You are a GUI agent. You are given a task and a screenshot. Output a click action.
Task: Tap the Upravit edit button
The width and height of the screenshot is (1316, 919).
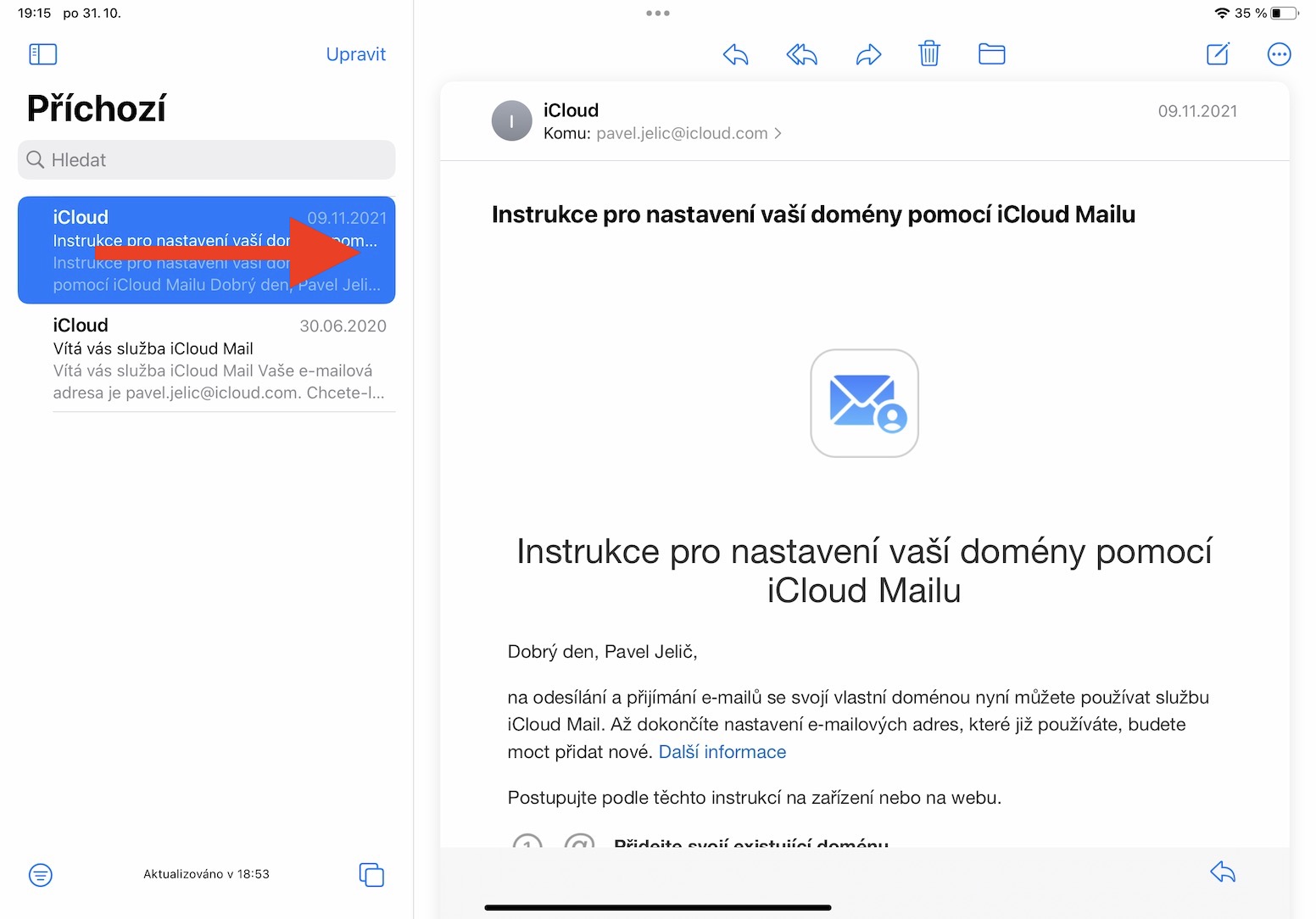click(356, 54)
